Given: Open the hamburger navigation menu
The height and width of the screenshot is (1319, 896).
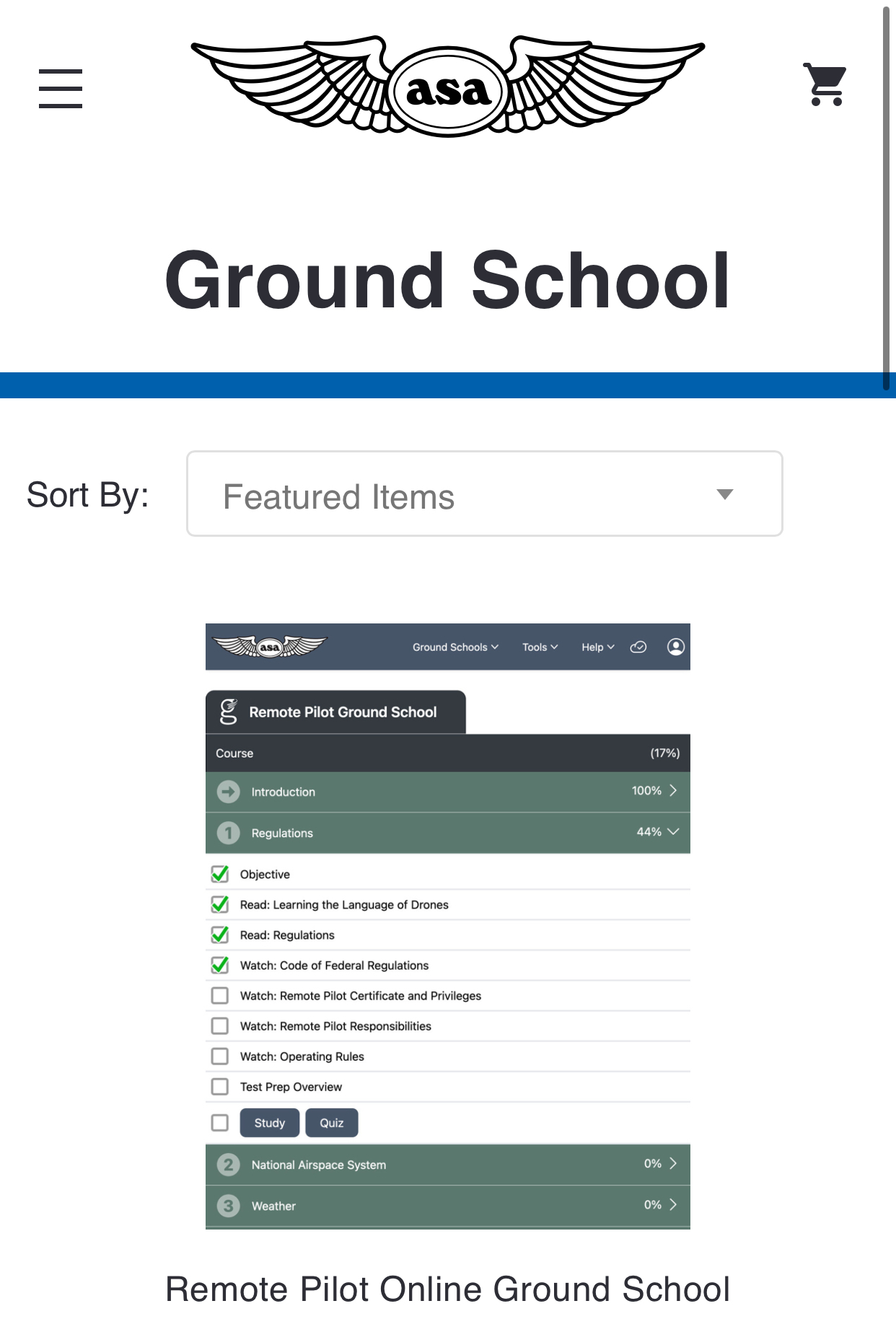Looking at the screenshot, I should [61, 88].
